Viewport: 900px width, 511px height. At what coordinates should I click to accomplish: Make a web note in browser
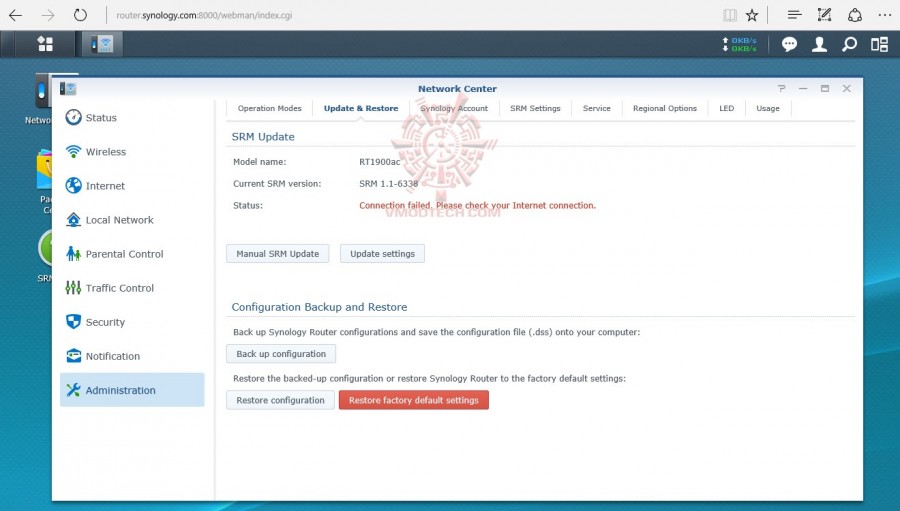click(824, 15)
